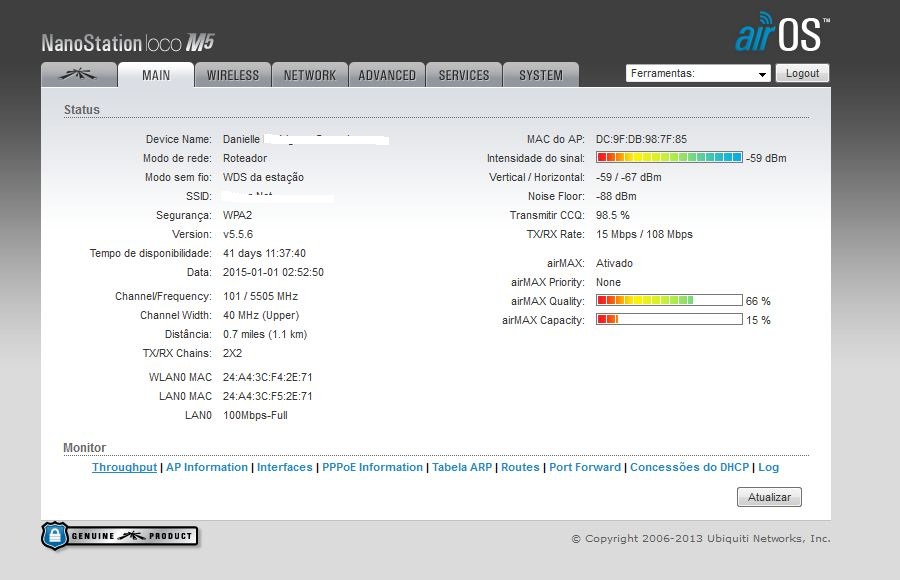This screenshot has width=900, height=580.
Task: Open the Interfaces link
Action: click(285, 467)
